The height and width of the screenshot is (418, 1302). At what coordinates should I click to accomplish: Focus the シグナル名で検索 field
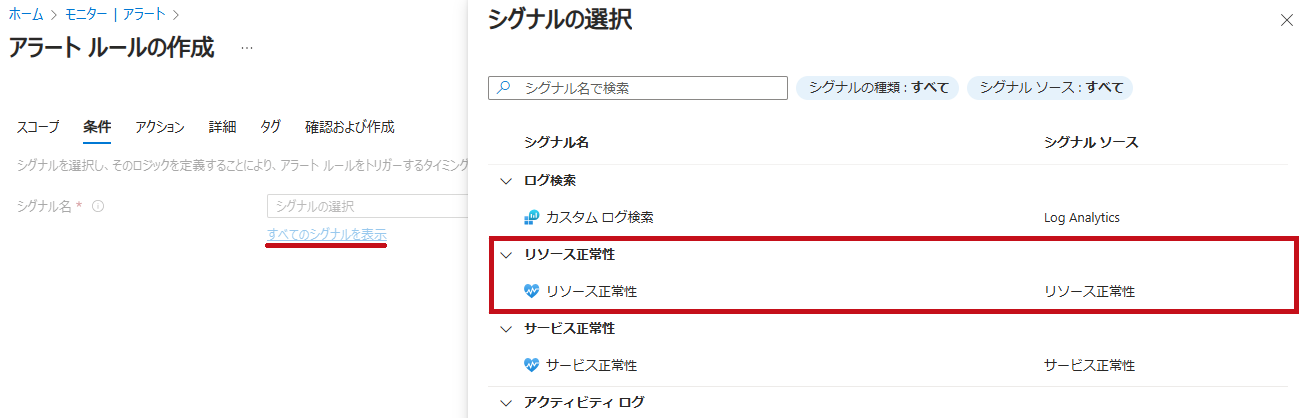638,88
